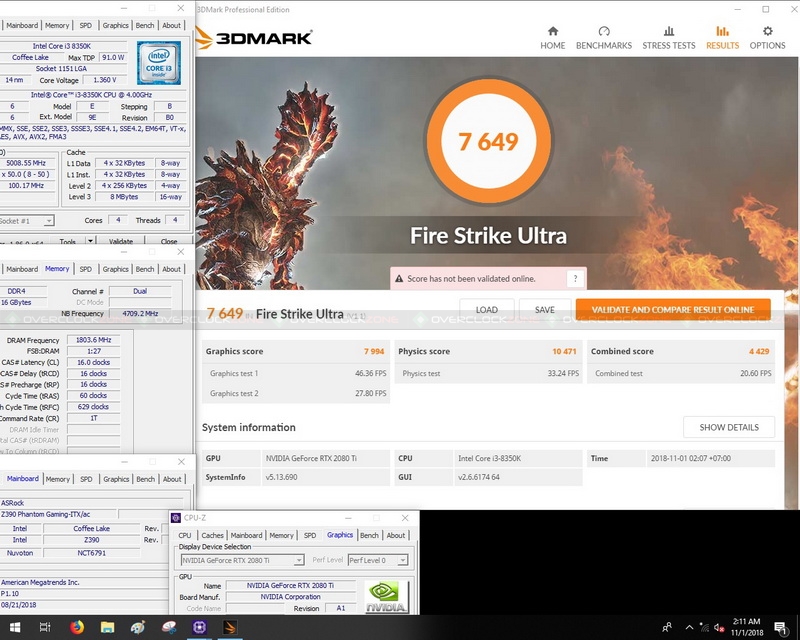Click the SystemInfo version v5.13.690
This screenshot has width=800, height=640.
281,477
